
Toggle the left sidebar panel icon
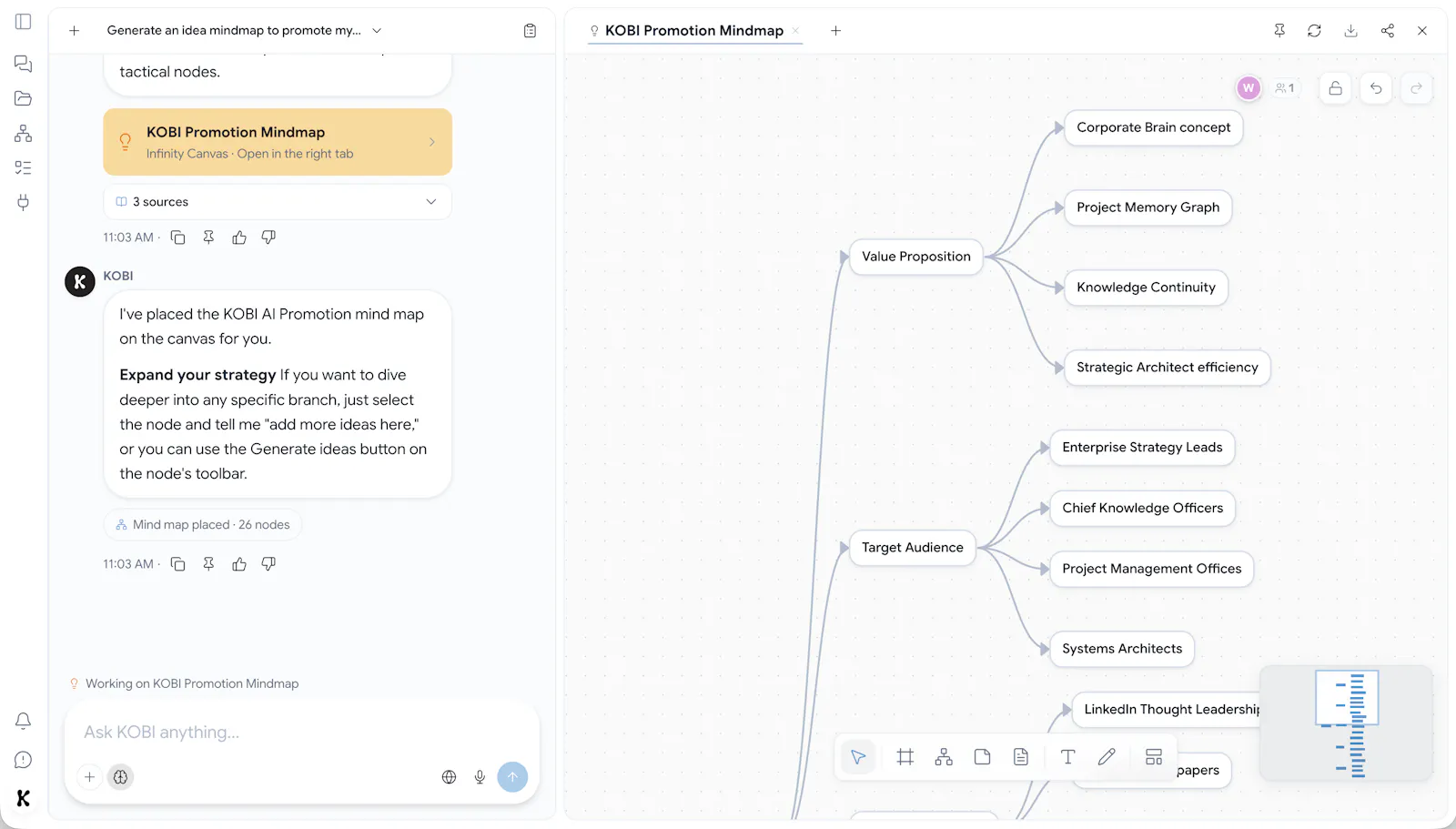[24, 21]
